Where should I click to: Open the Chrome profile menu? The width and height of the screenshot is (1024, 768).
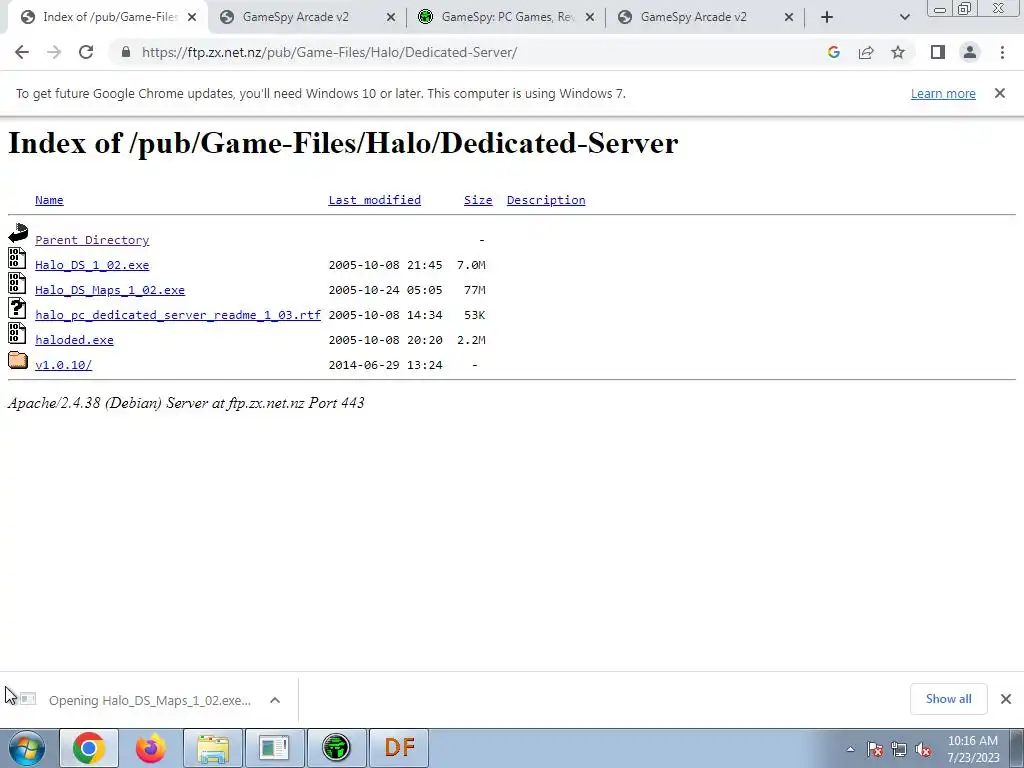tap(970, 52)
